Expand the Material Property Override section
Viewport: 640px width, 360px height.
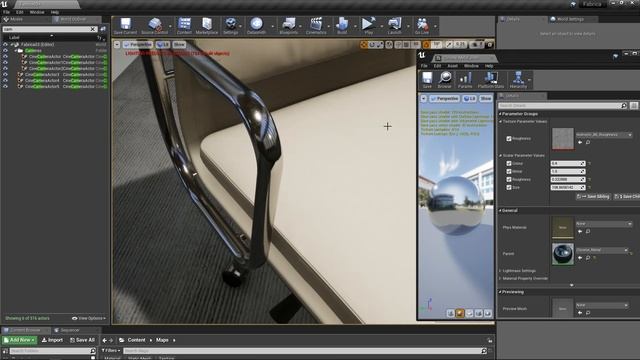tap(501, 278)
